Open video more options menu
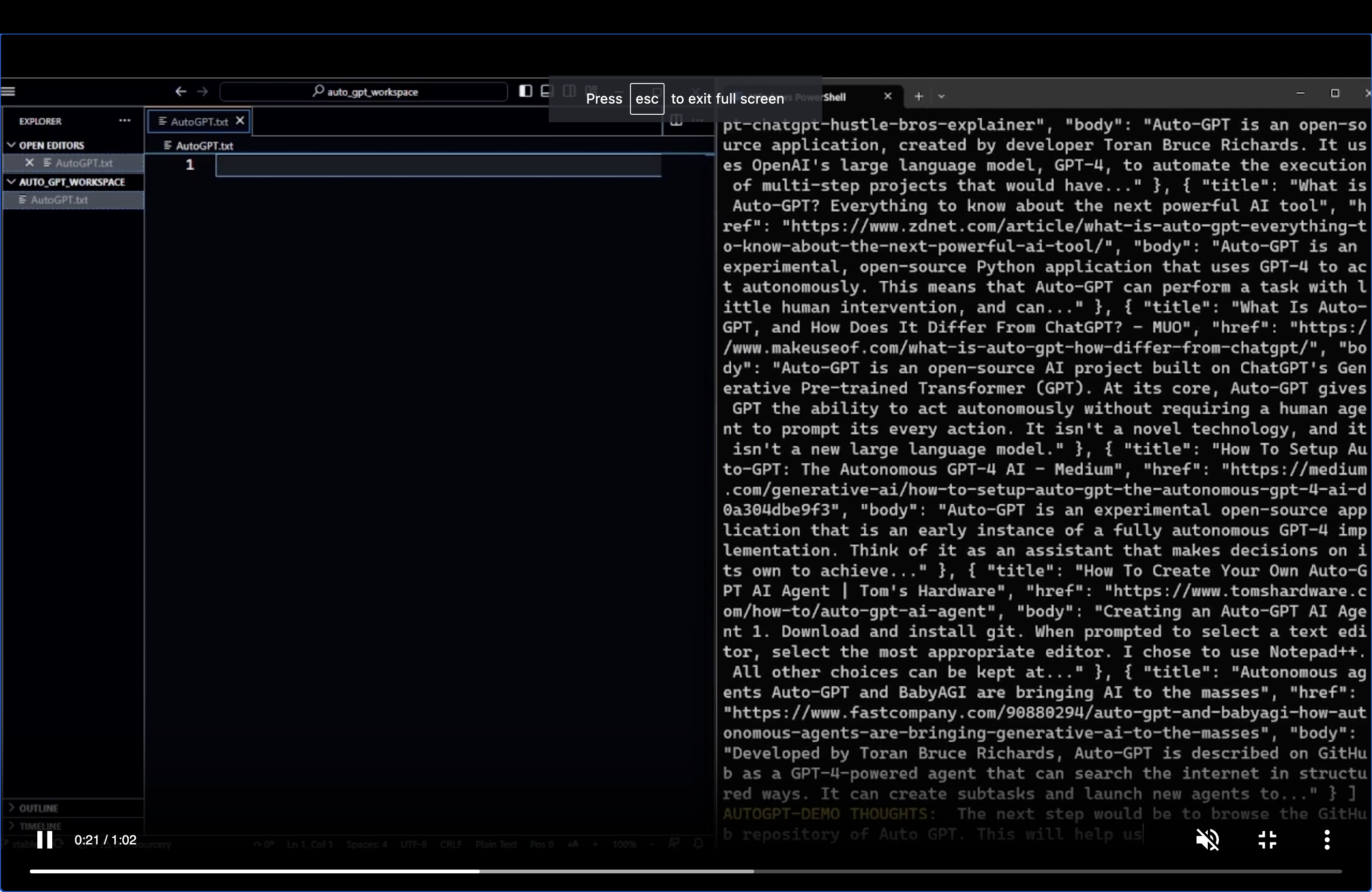 click(1327, 840)
